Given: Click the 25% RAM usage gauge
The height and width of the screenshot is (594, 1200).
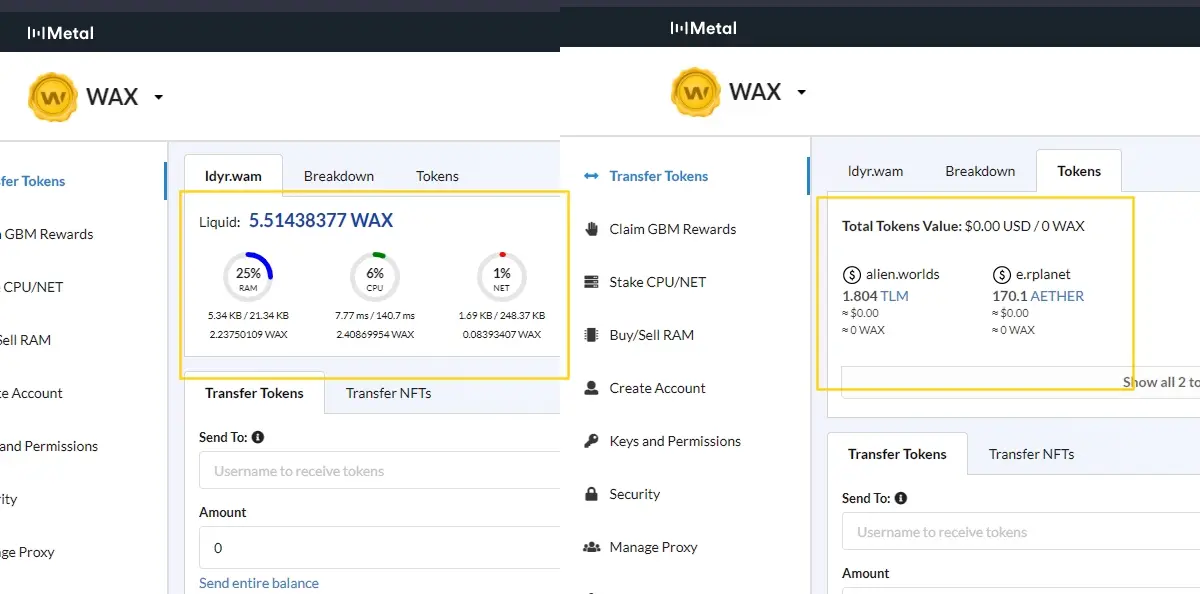Looking at the screenshot, I should click(248, 277).
